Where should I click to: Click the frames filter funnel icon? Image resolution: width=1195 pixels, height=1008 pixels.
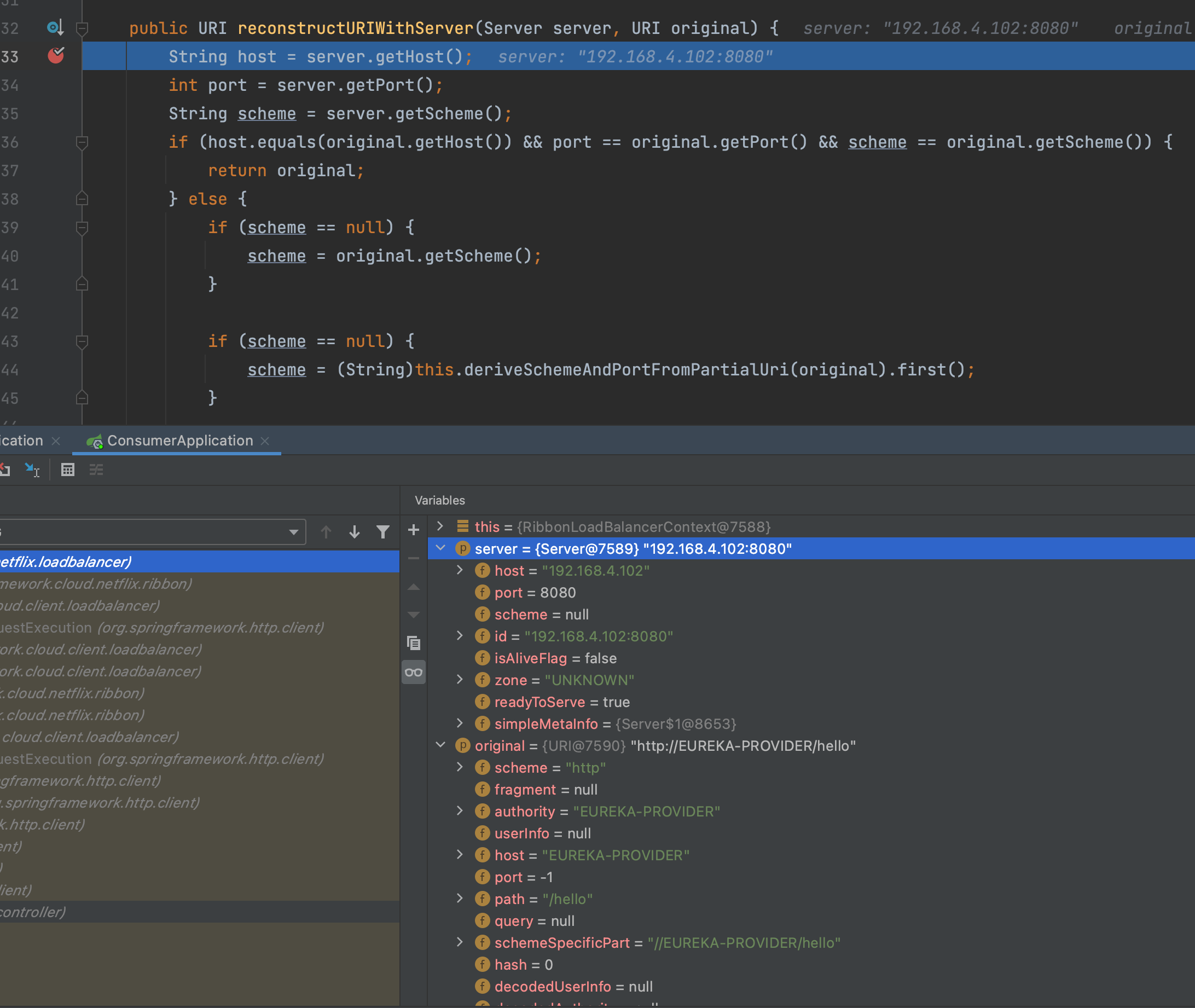click(x=382, y=532)
